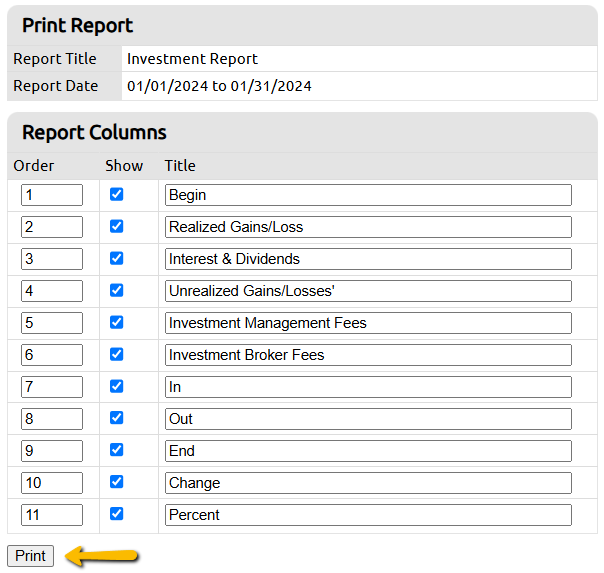Click the In title field

368,387
